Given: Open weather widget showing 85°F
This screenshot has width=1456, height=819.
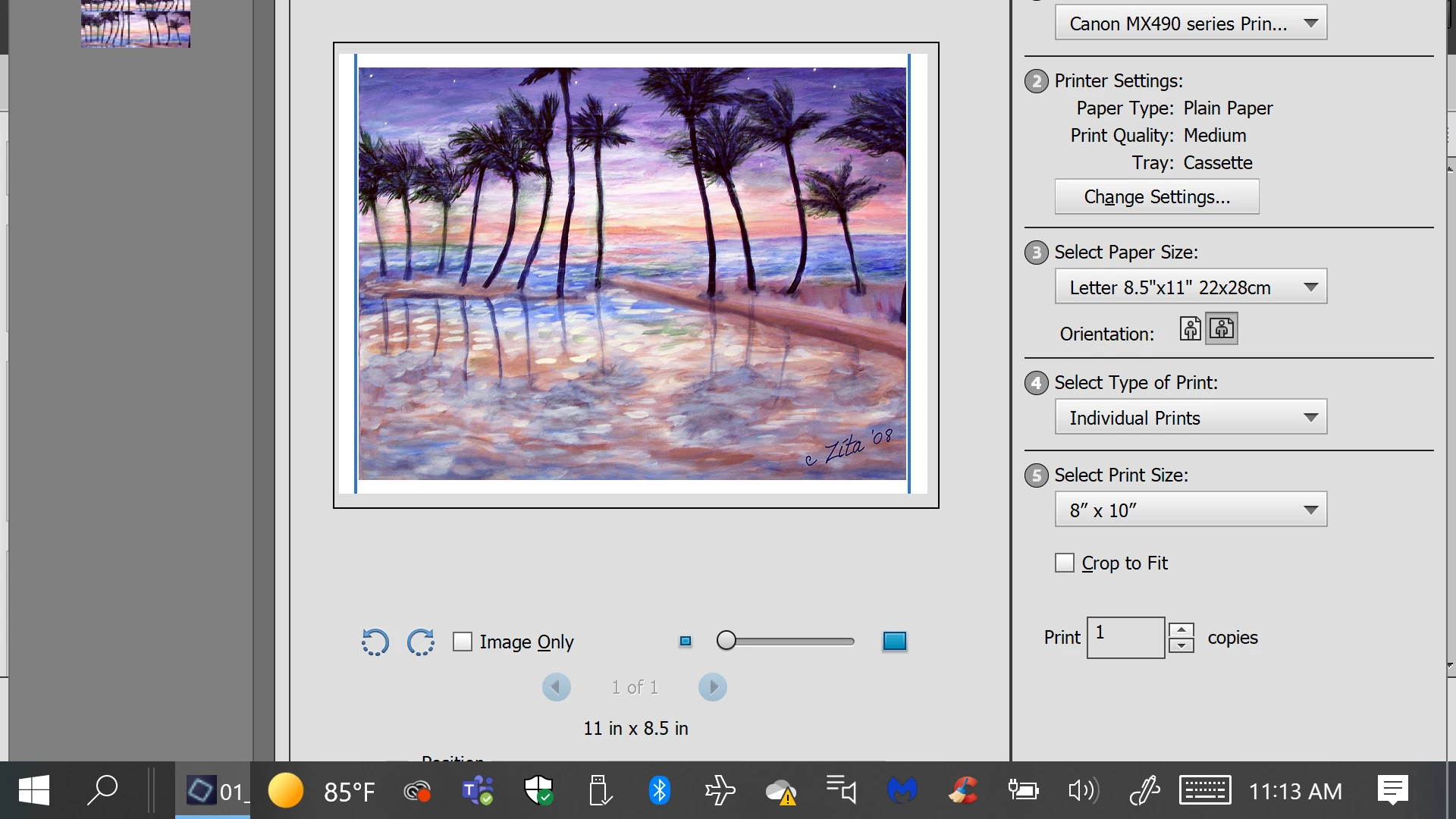Looking at the screenshot, I should pos(322,791).
